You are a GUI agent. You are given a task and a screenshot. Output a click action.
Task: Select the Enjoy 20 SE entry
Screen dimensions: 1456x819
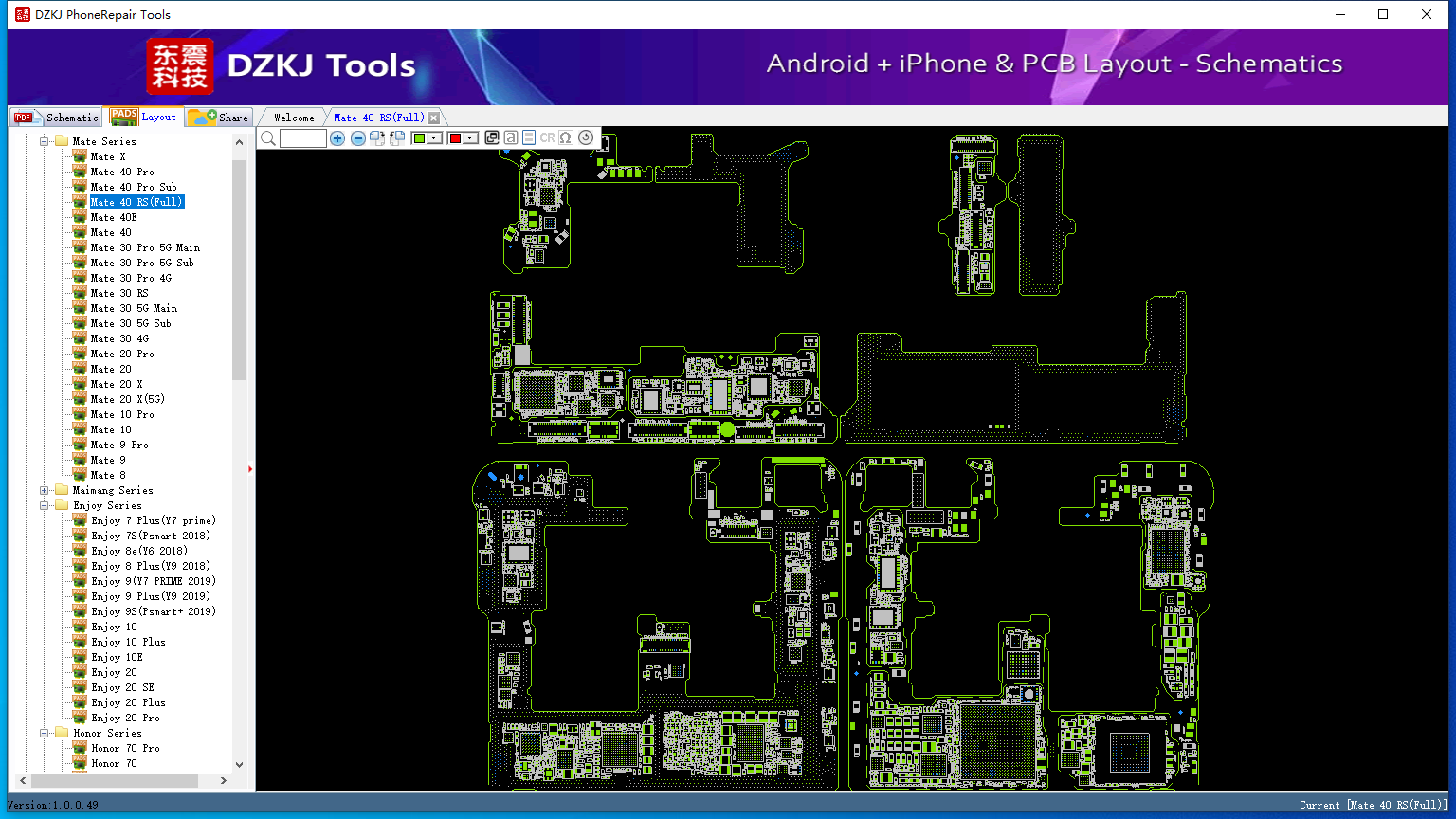[x=122, y=687]
